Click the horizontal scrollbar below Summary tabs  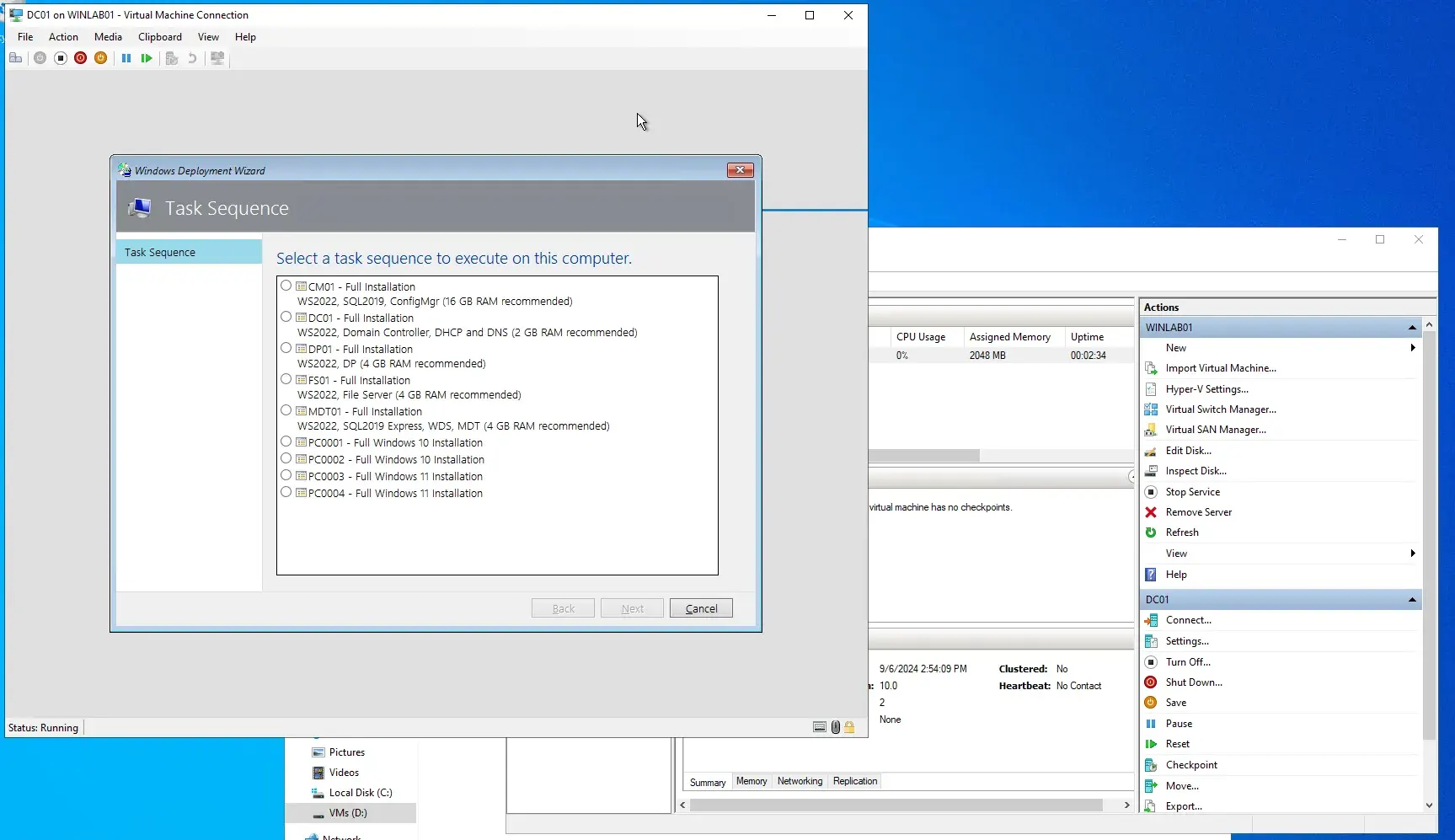click(896, 805)
